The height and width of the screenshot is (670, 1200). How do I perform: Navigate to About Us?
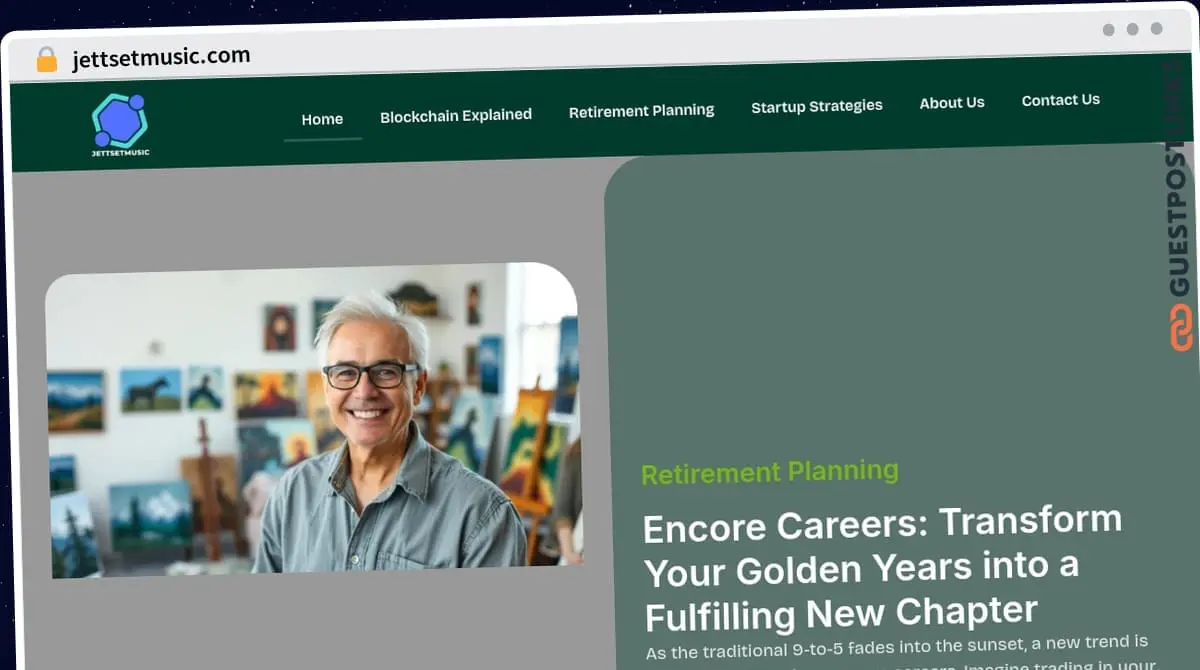pyautogui.click(x=952, y=102)
